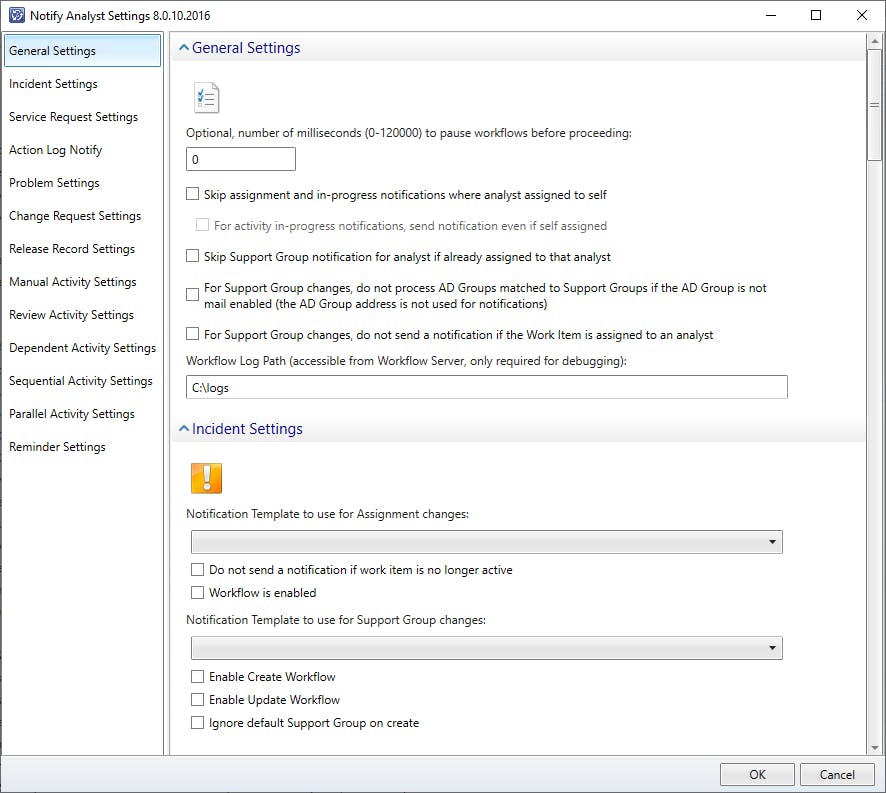Select Service Request Settings in sidebar

pos(73,117)
